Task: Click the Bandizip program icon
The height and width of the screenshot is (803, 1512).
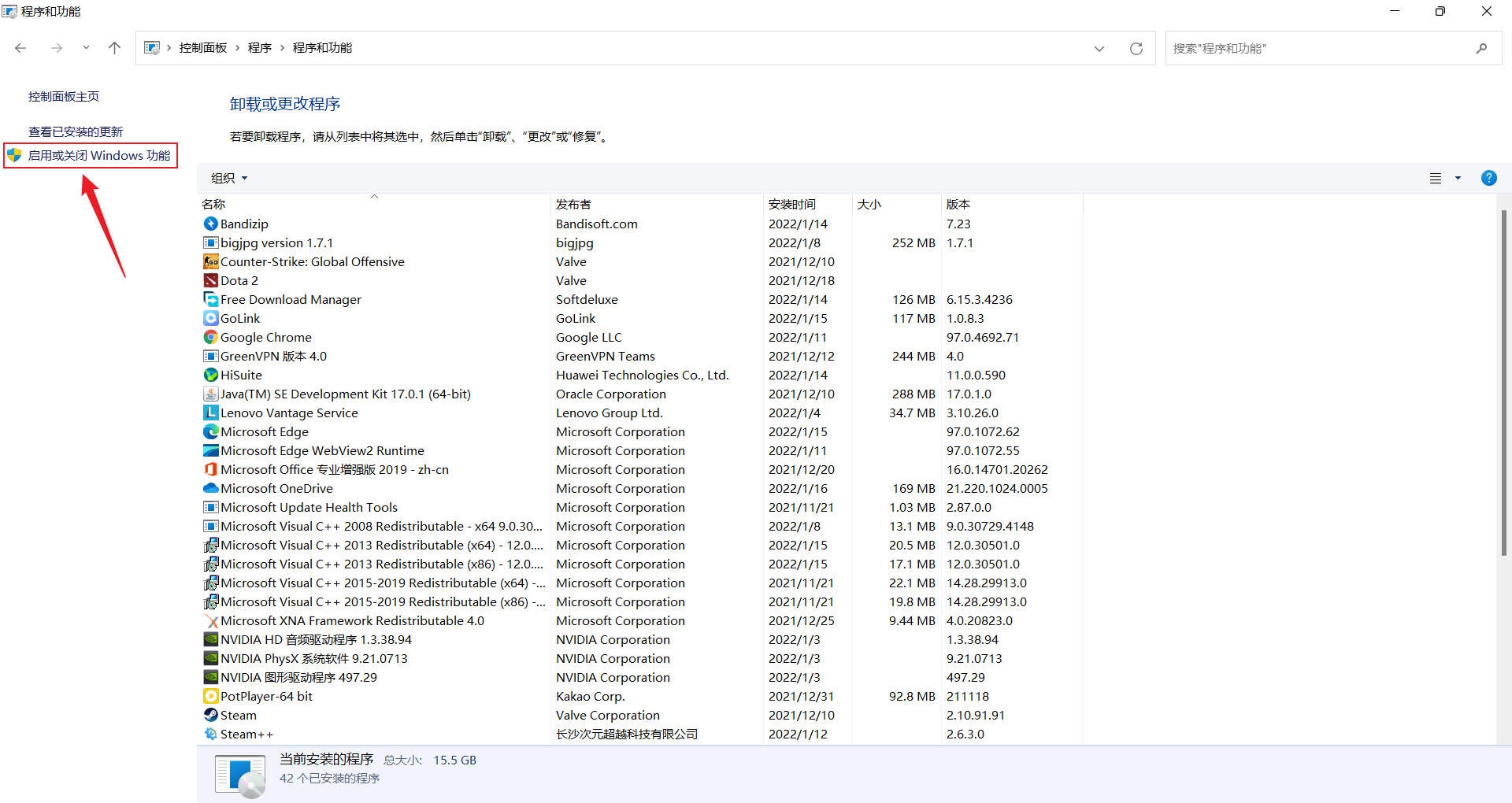Action: pyautogui.click(x=210, y=224)
